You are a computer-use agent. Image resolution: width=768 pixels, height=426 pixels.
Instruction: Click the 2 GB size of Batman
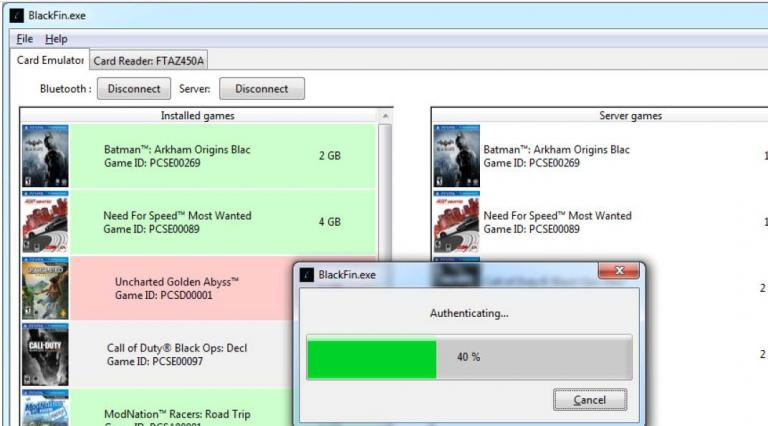[x=330, y=156]
